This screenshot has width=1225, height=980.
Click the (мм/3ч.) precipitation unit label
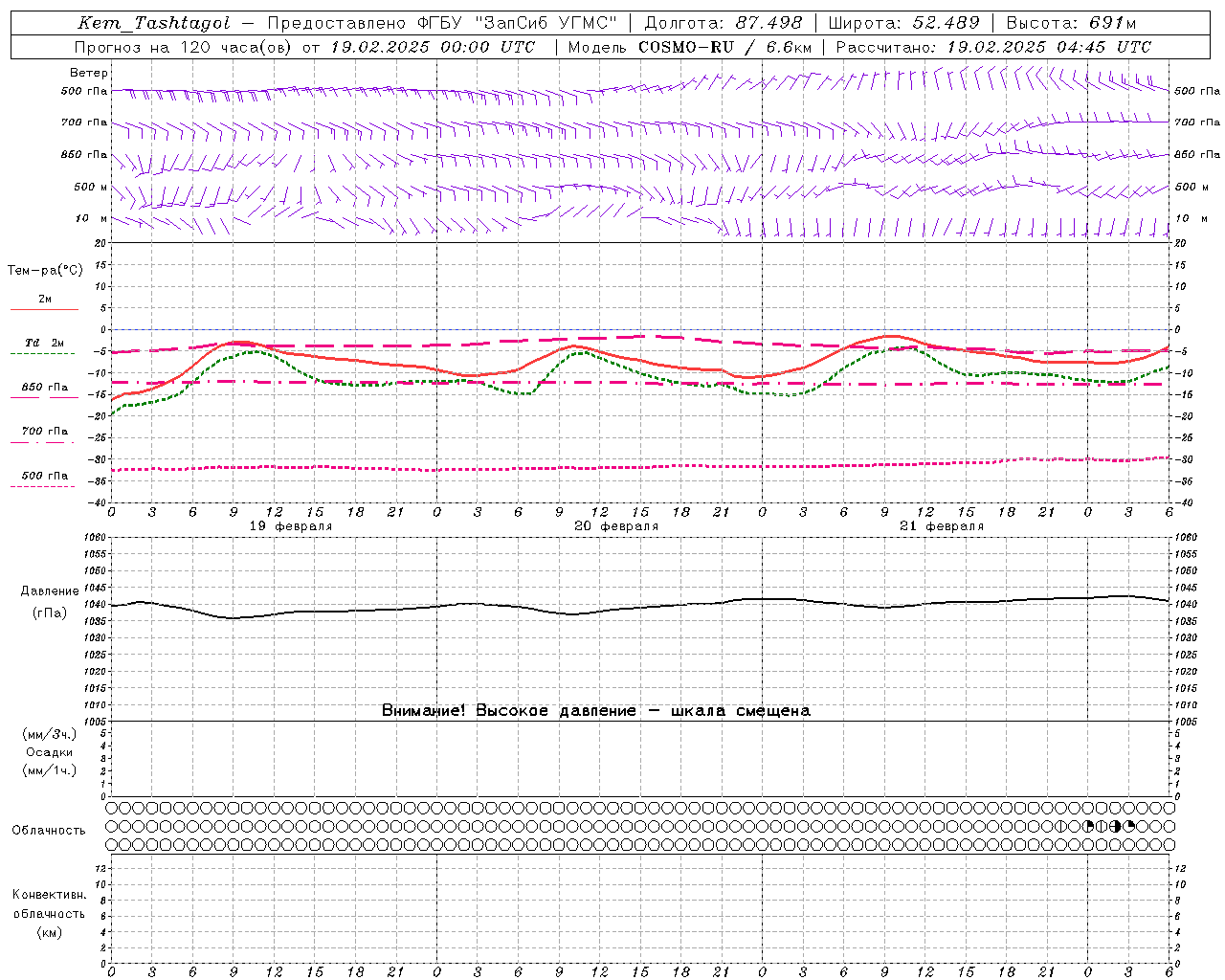click(x=50, y=734)
